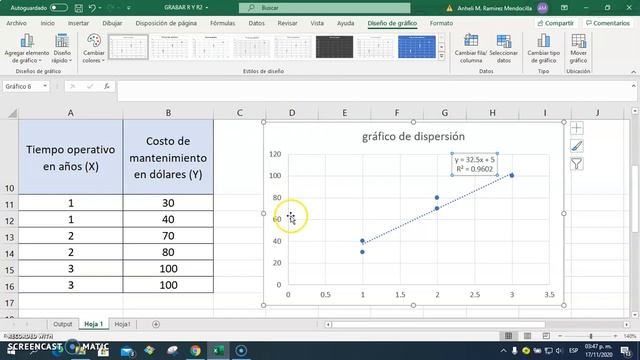This screenshot has height=360, width=640.
Task: Open Agregar elemento de gráfico menu
Action: pos(27,49)
